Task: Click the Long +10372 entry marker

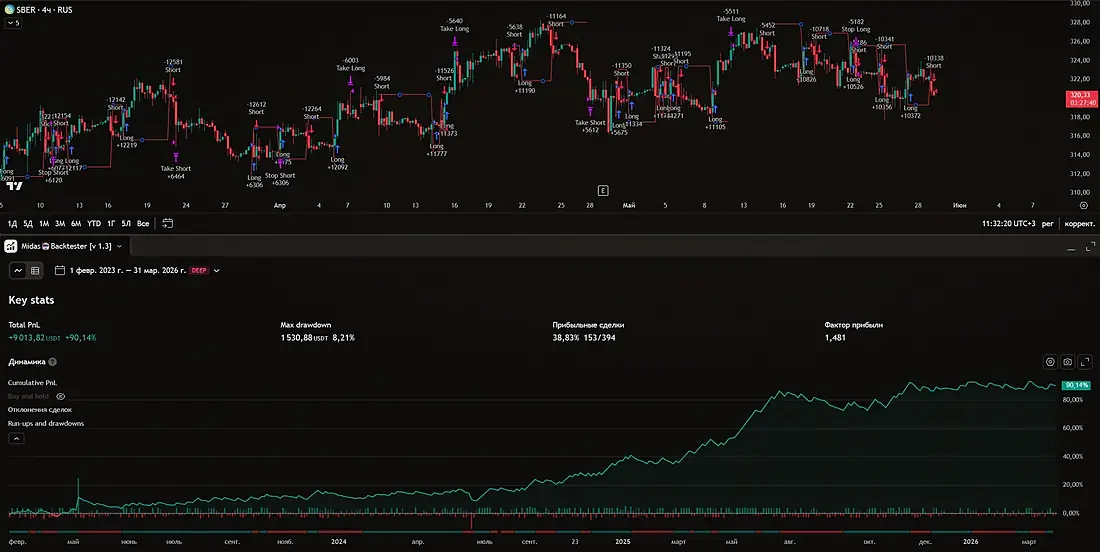Action: point(911,112)
